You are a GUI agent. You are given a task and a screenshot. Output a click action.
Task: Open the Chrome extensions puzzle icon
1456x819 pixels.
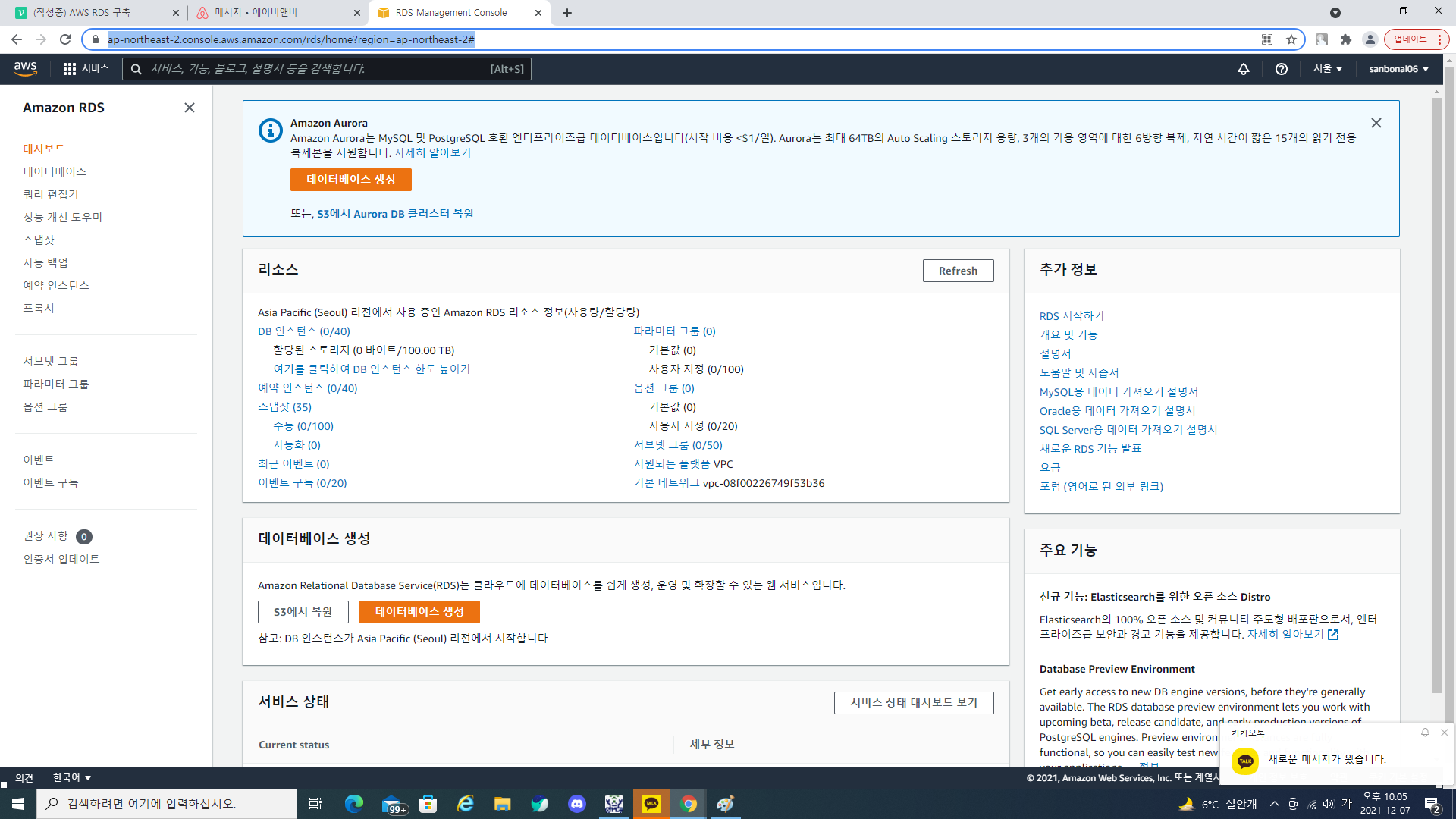click(x=1346, y=39)
